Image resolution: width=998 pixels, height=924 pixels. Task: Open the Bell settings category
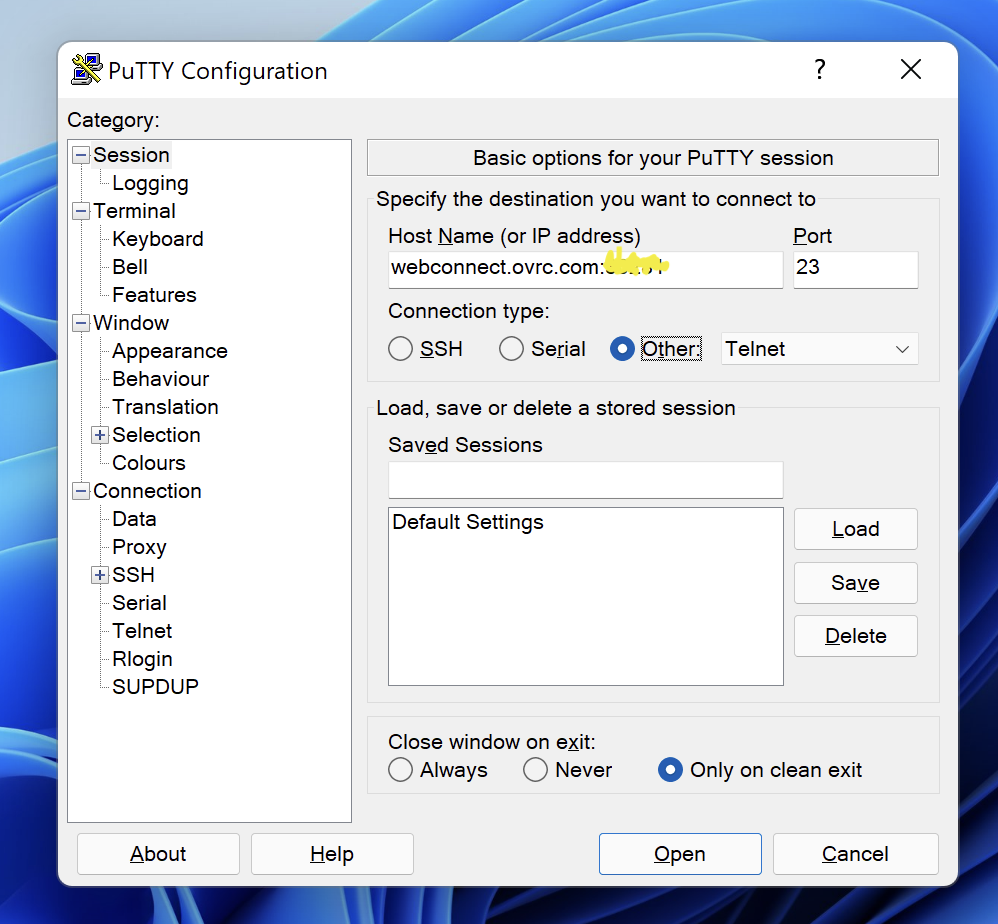(x=130, y=267)
